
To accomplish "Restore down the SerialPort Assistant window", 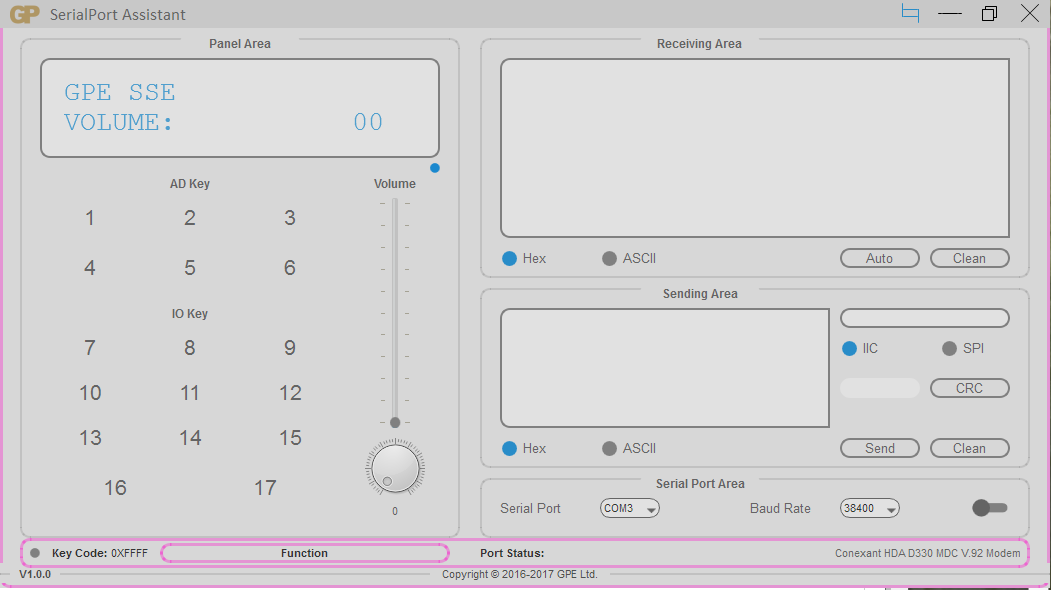I will 989,13.
